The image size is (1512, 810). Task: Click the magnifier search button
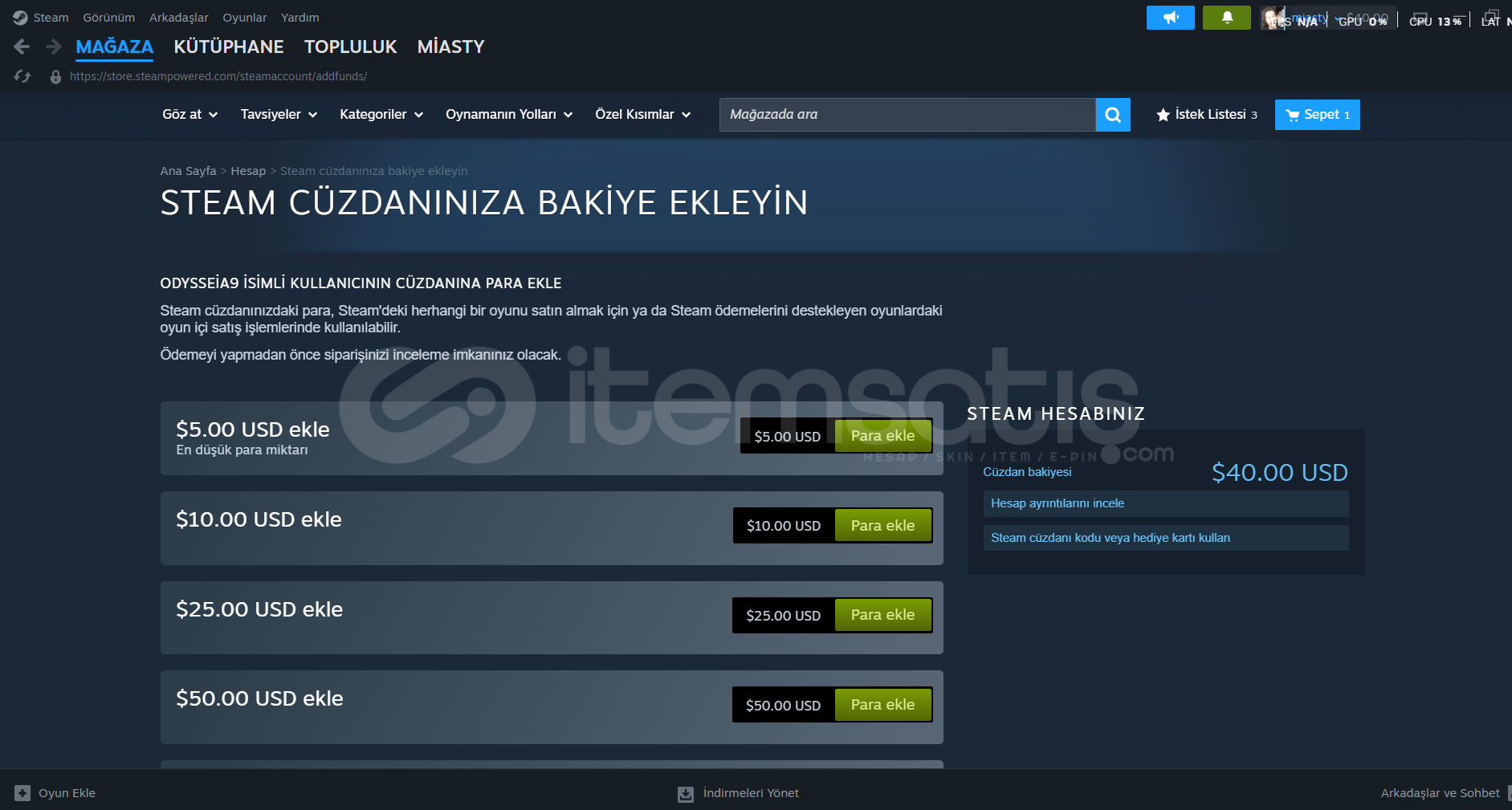[1113, 115]
